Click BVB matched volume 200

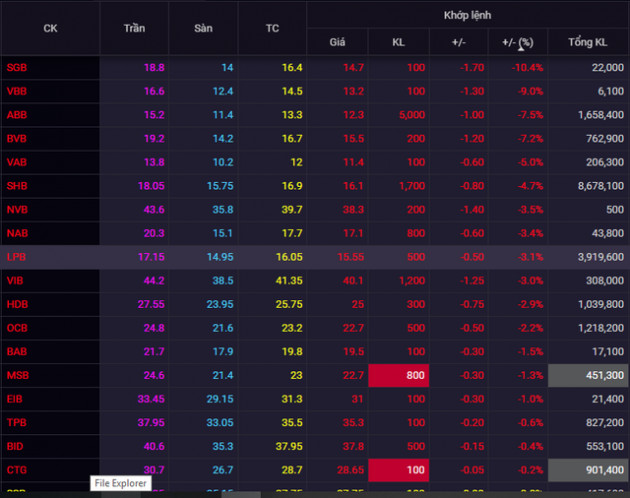(416, 139)
